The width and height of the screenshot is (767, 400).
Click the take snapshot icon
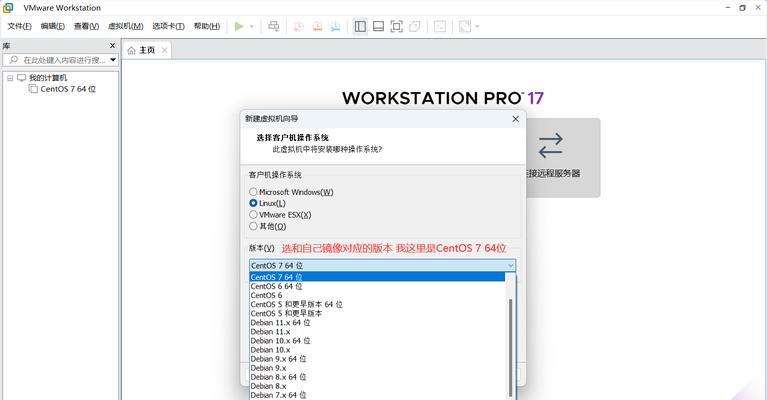coord(298,26)
